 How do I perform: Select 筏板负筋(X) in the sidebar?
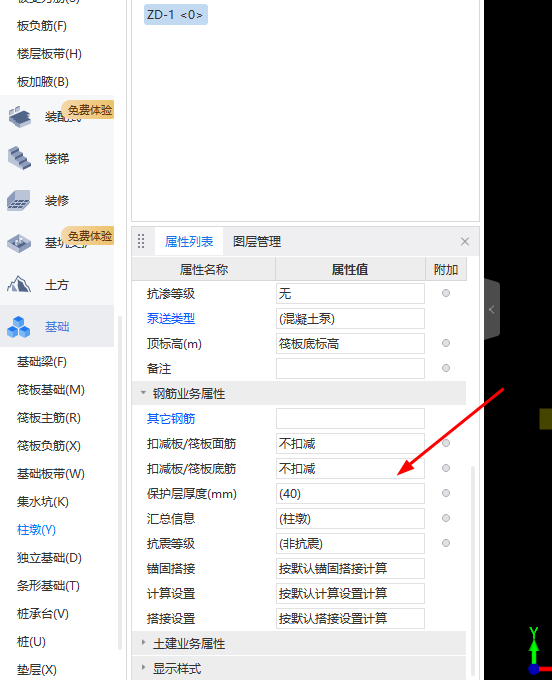click(x=49, y=446)
